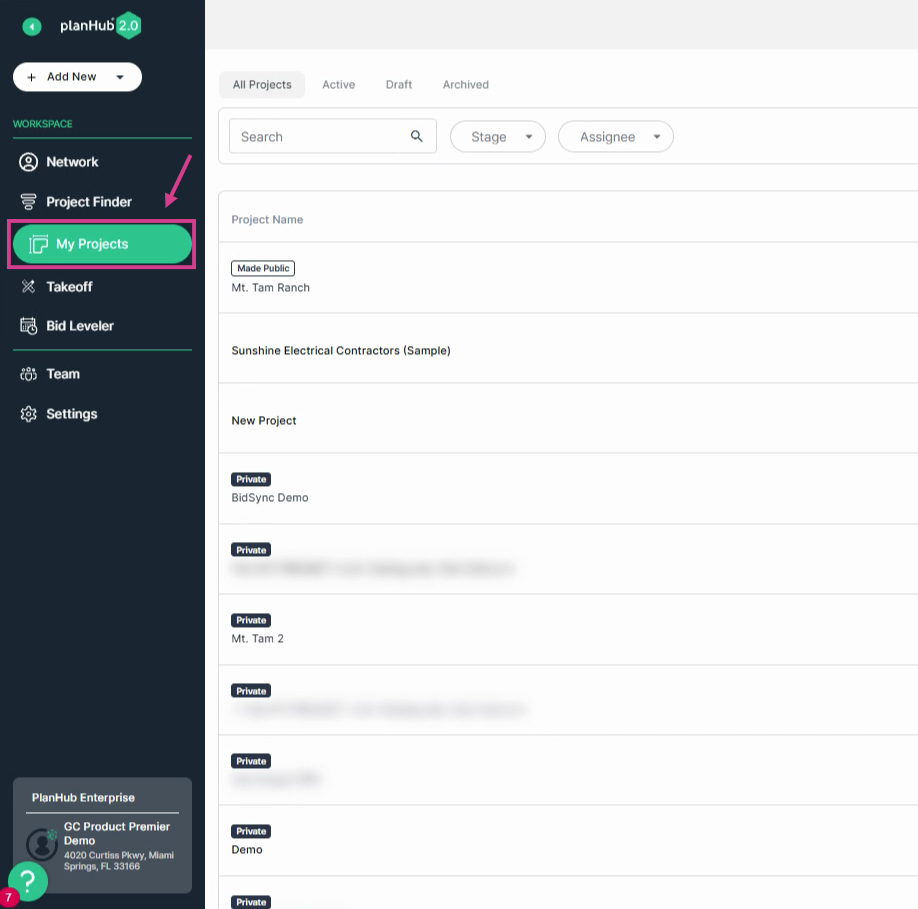This screenshot has height=909, width=918.
Task: Click the Team people icon
Action: [28, 374]
